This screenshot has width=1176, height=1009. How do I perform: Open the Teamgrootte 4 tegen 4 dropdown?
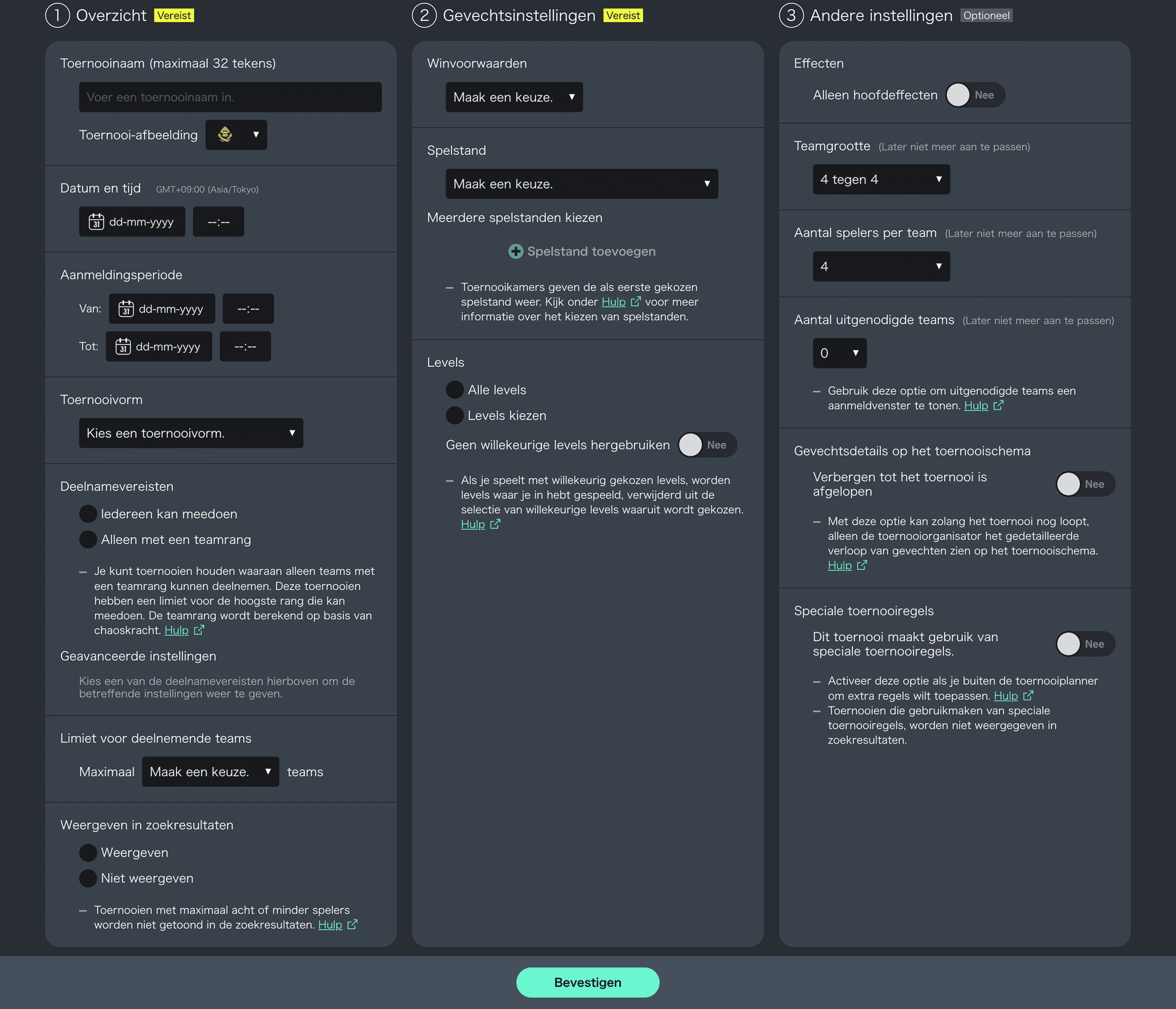pos(881,179)
